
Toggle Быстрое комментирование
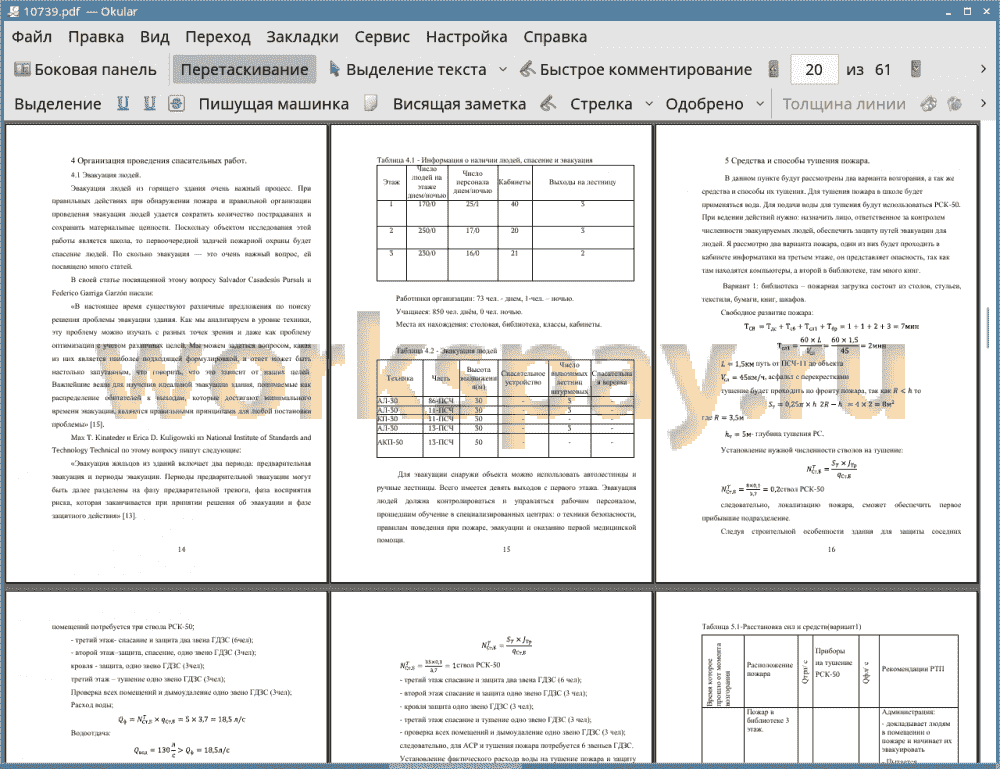(636, 70)
